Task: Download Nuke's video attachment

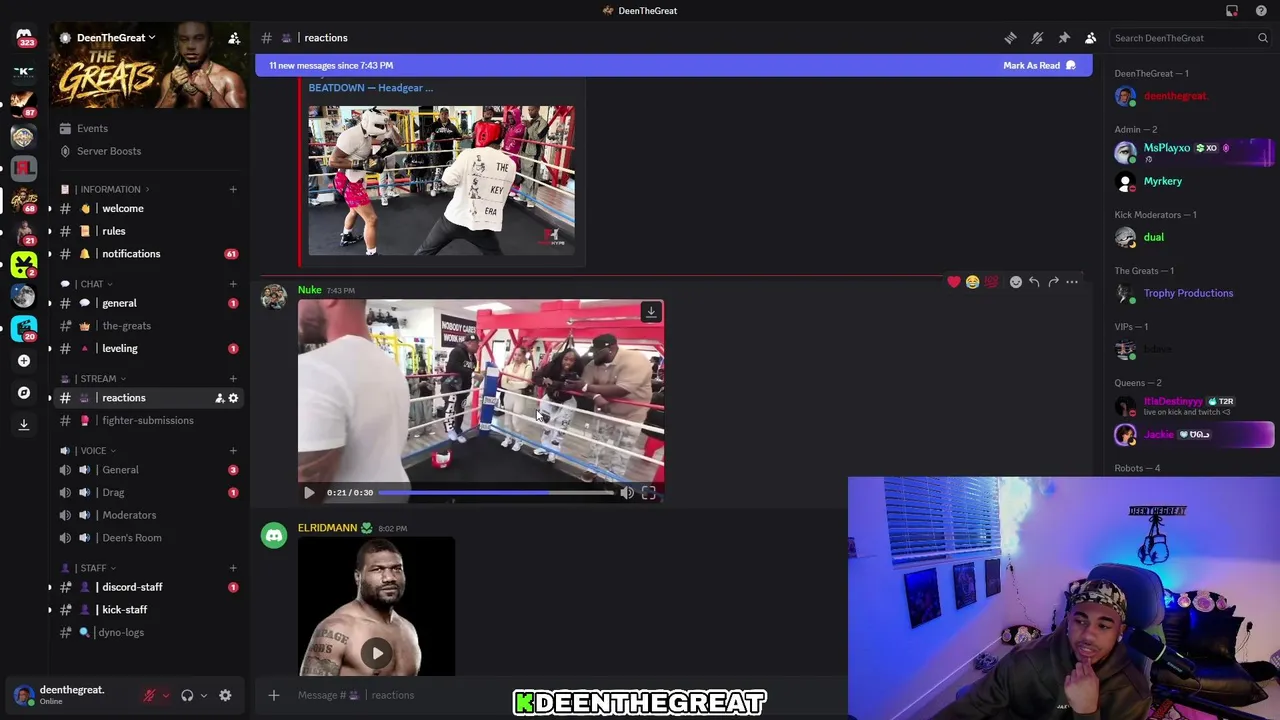Action: click(x=651, y=312)
